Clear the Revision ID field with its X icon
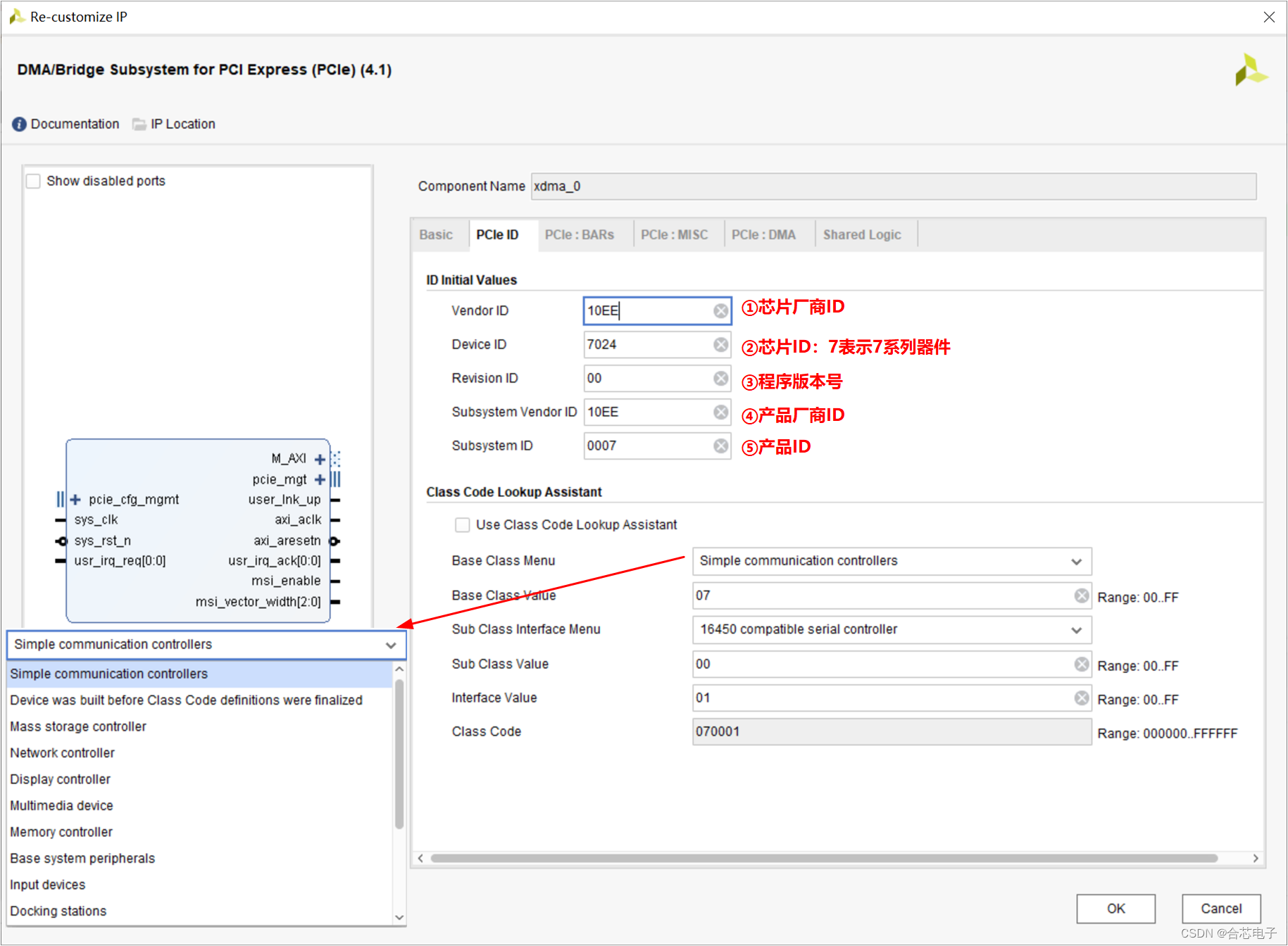Image resolution: width=1288 pixels, height=946 pixels. coord(720,379)
